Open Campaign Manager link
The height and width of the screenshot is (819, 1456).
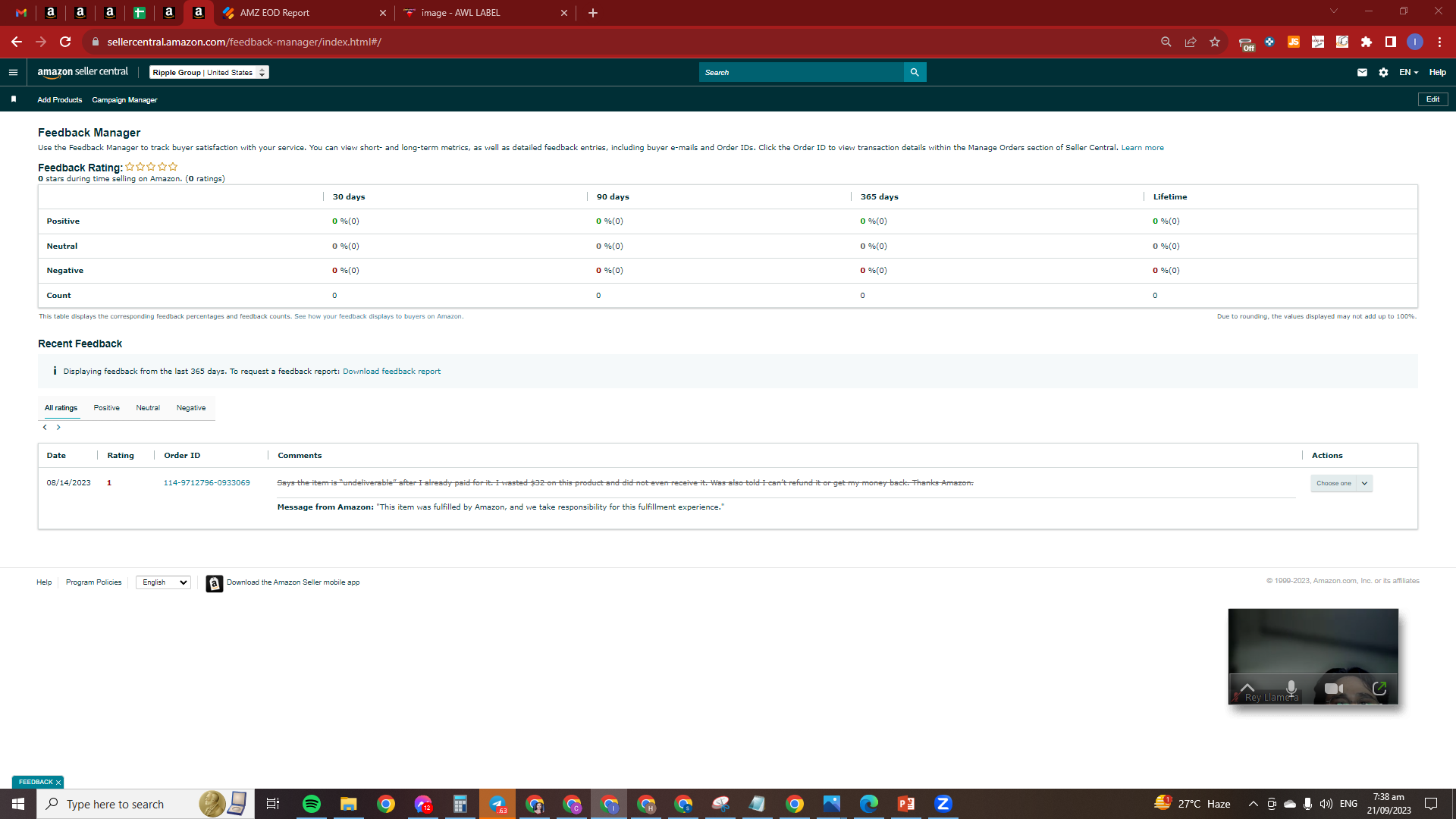pyautogui.click(x=124, y=100)
